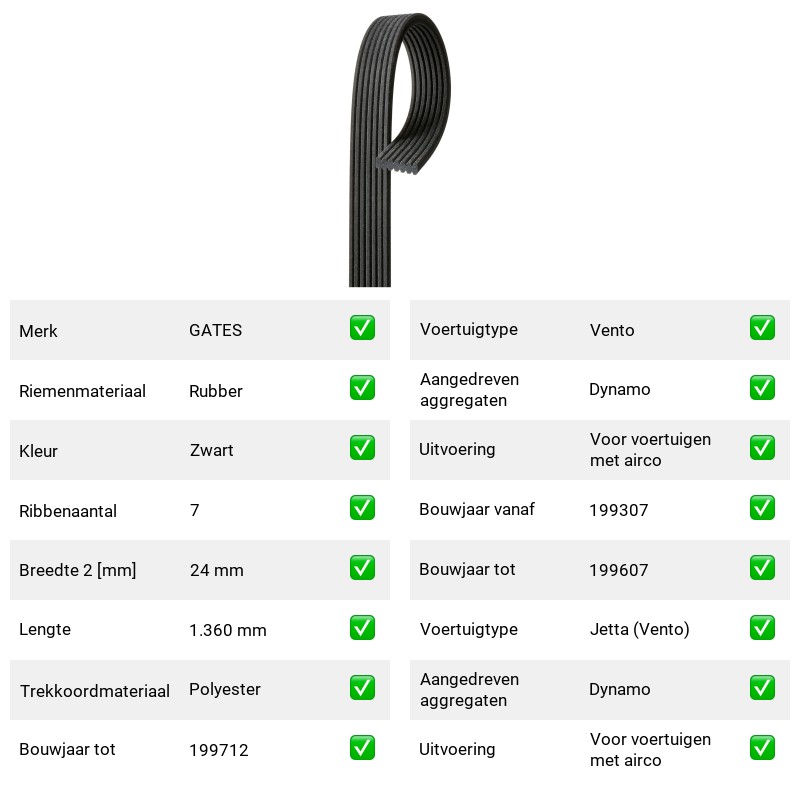Click the first Dynamo value
The image size is (800, 800).
(619, 389)
